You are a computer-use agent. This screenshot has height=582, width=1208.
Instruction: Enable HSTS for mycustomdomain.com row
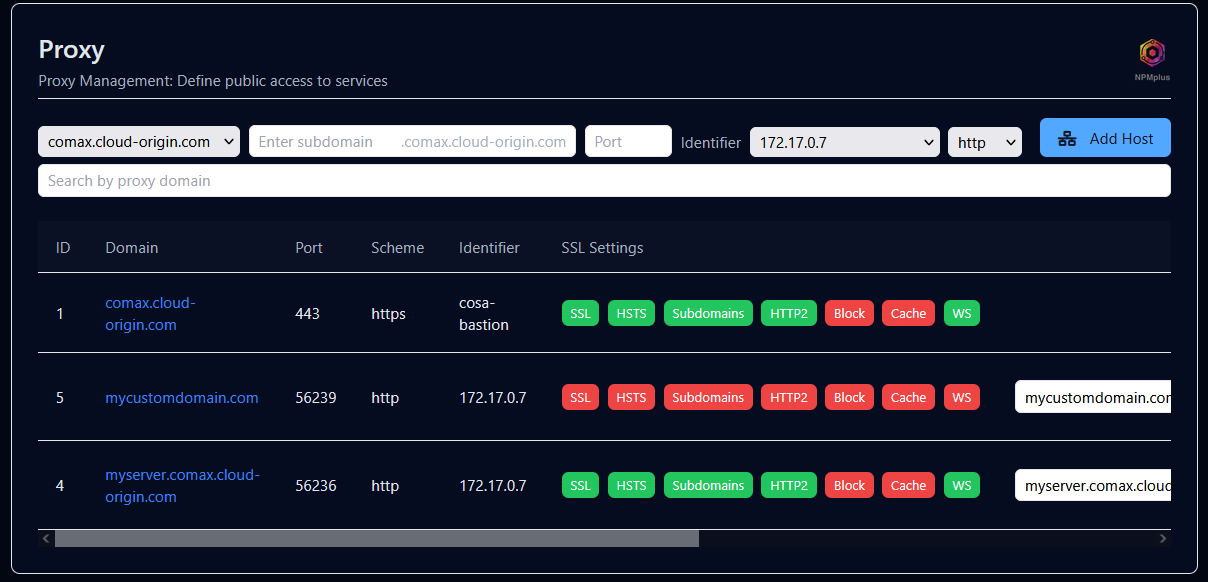631,397
